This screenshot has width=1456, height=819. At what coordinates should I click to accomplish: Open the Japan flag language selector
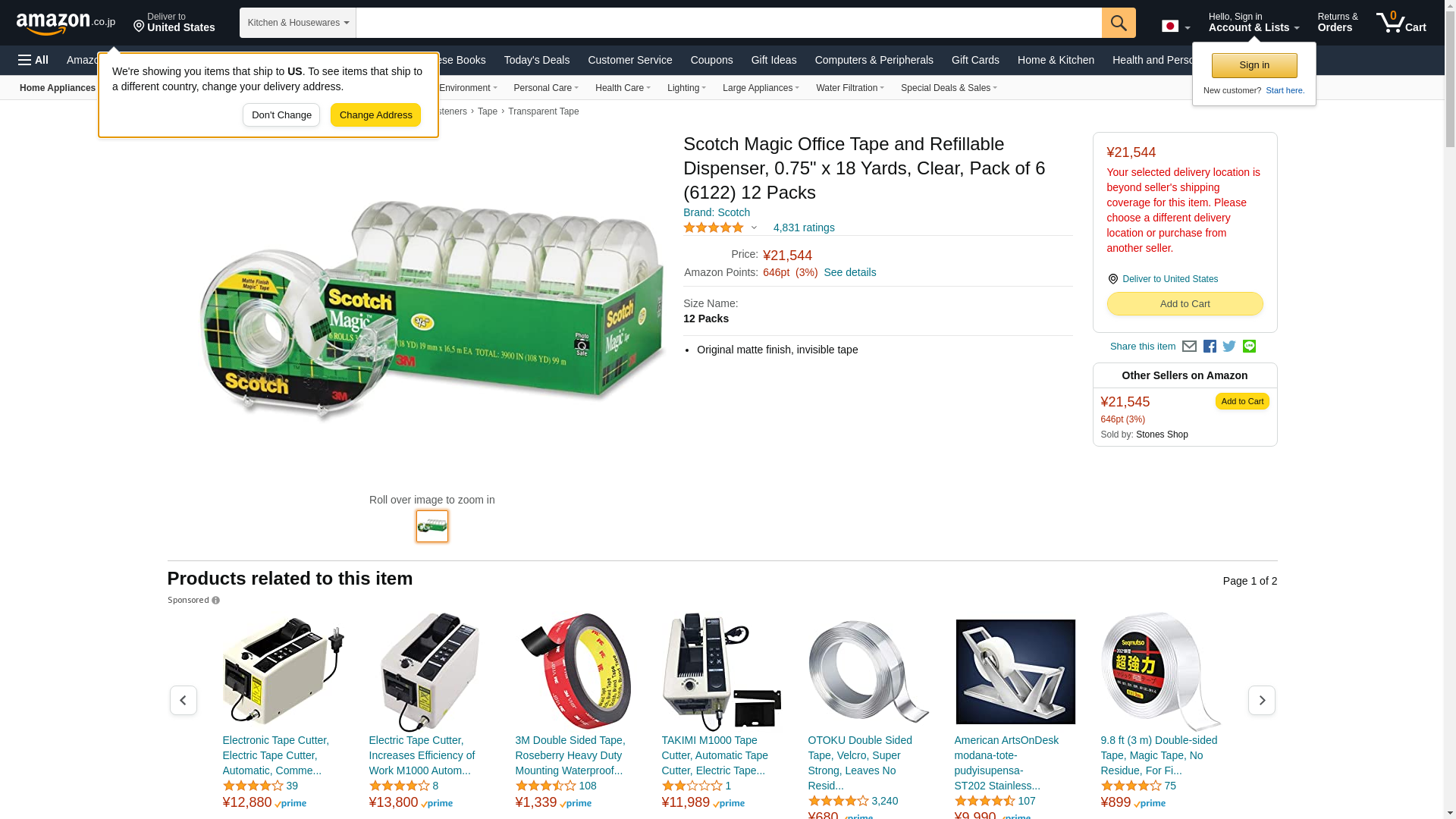coord(1175,27)
